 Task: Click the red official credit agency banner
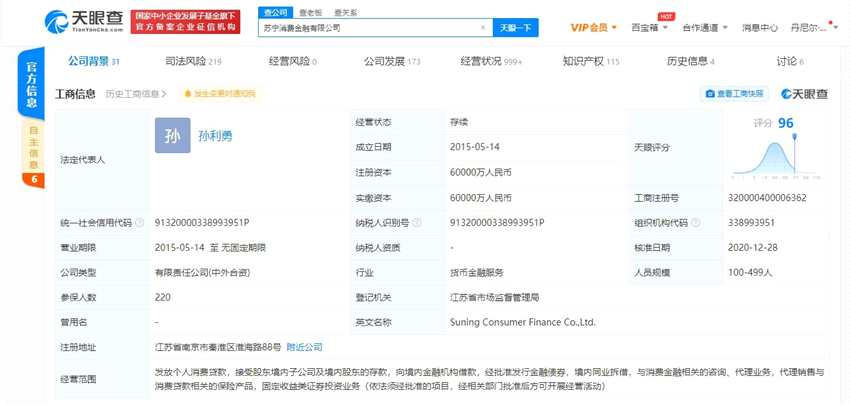click(185, 22)
